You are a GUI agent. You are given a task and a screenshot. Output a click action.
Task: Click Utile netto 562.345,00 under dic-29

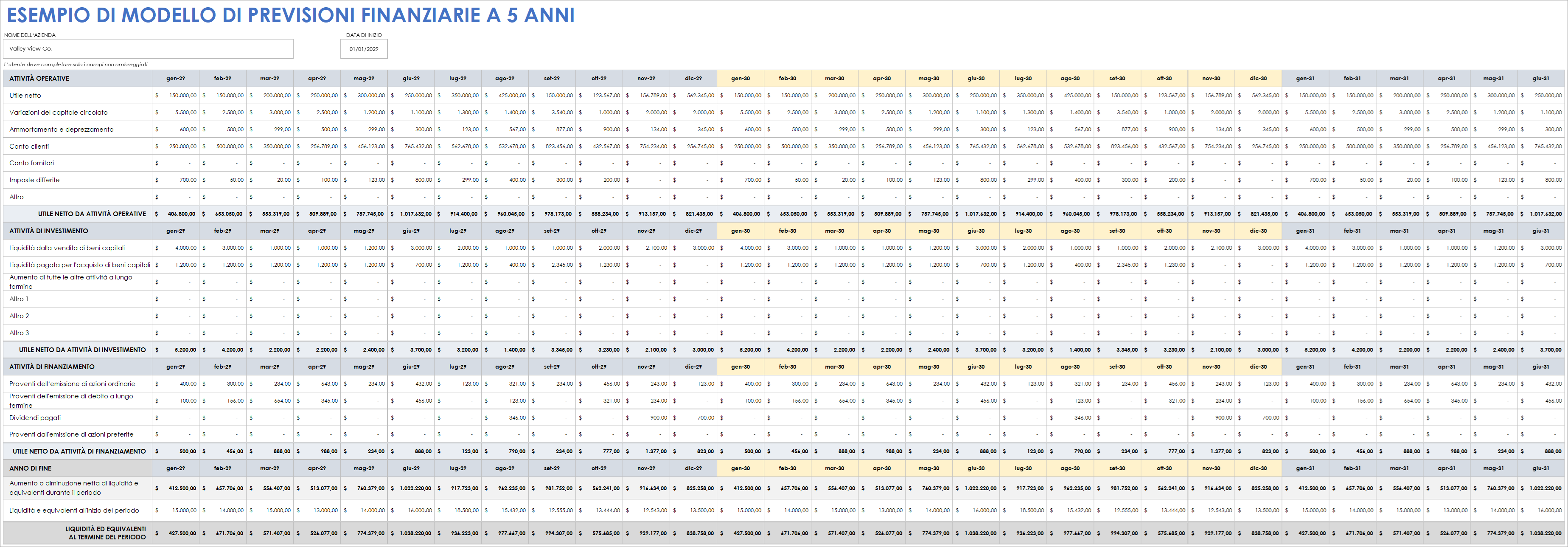(x=694, y=96)
